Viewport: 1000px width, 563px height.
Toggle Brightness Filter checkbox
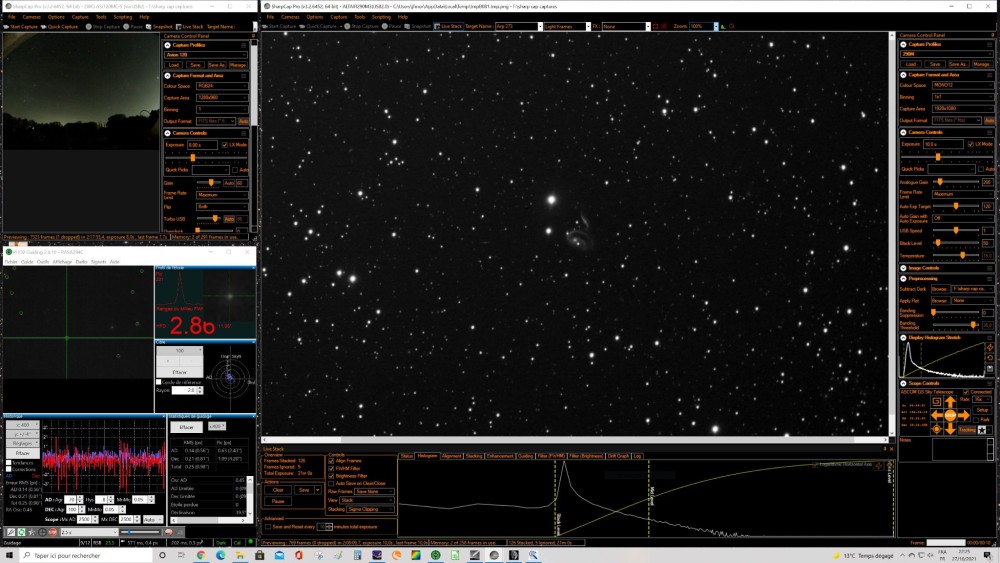(x=331, y=476)
